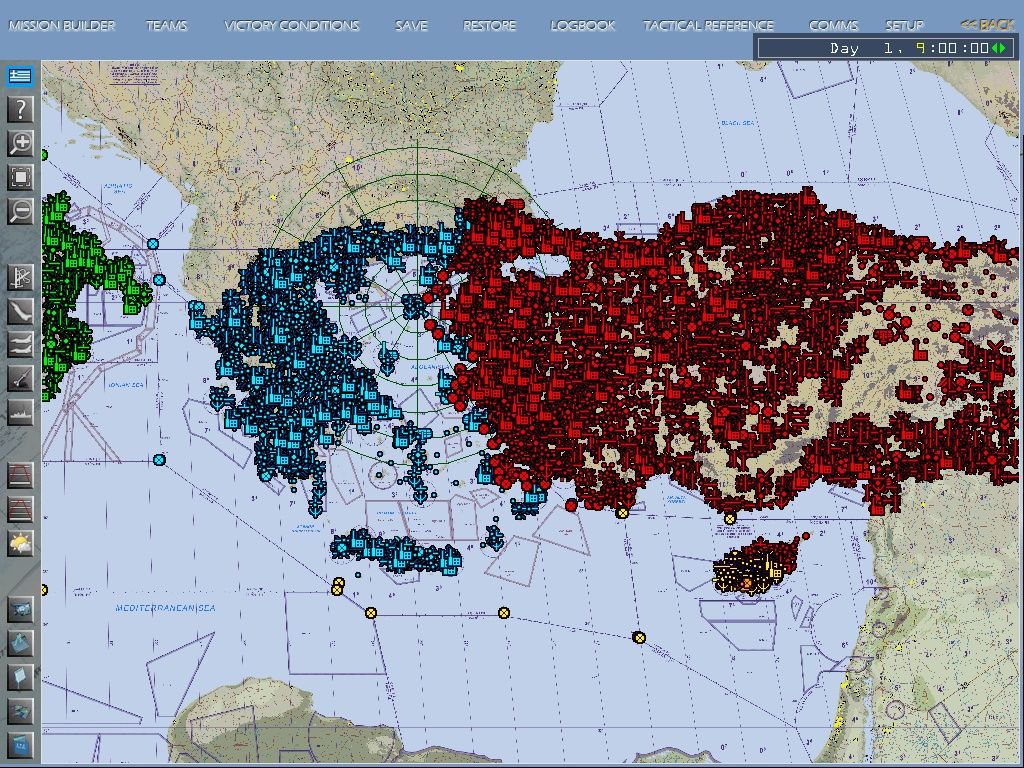Image resolution: width=1024 pixels, height=768 pixels.
Task: Click the bottom-most blue map icon in sidebar
Action: tap(20, 745)
